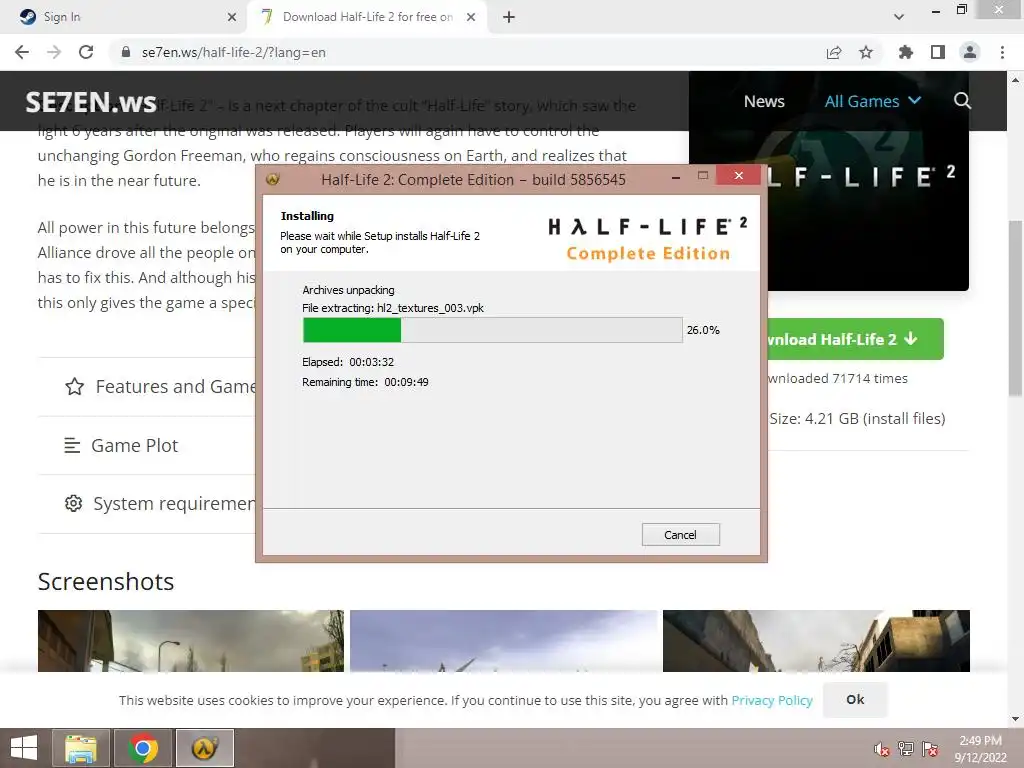Open the Chrome extensions puzzle icon

905,52
